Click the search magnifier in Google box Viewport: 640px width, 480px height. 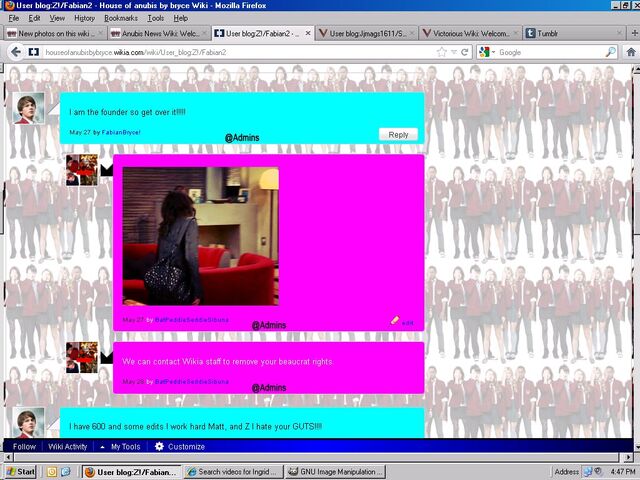click(611, 52)
